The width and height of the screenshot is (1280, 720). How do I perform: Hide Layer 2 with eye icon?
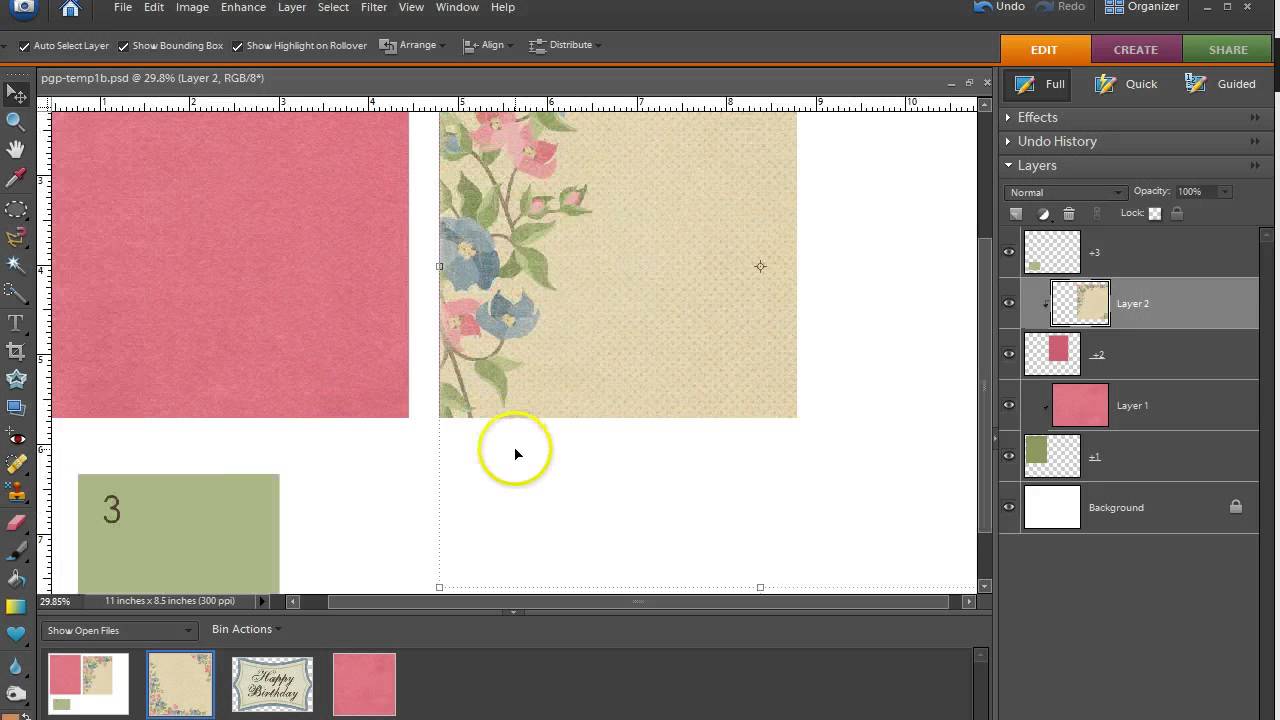[1009, 303]
